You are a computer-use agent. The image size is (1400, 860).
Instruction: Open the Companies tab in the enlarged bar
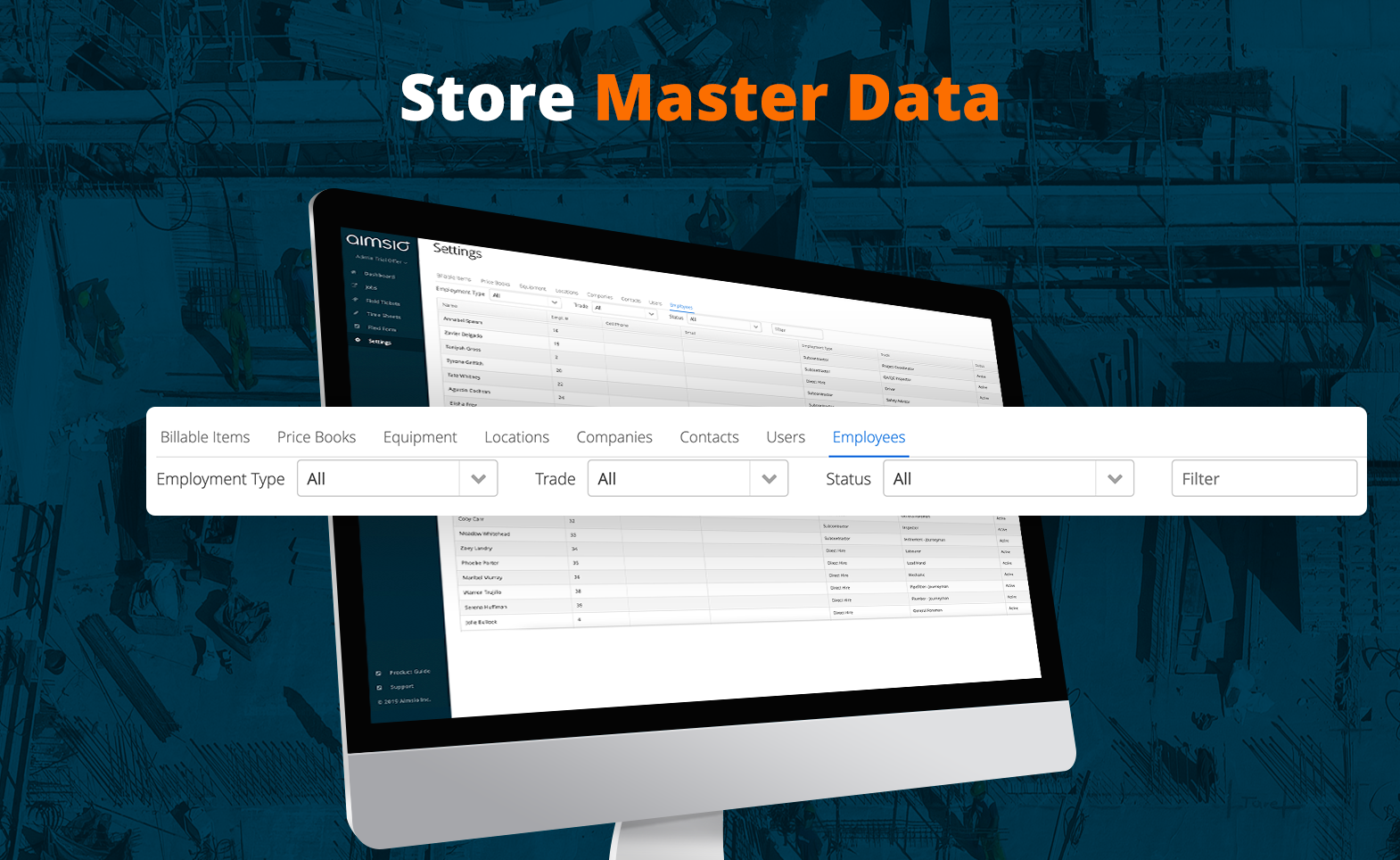coord(614,437)
